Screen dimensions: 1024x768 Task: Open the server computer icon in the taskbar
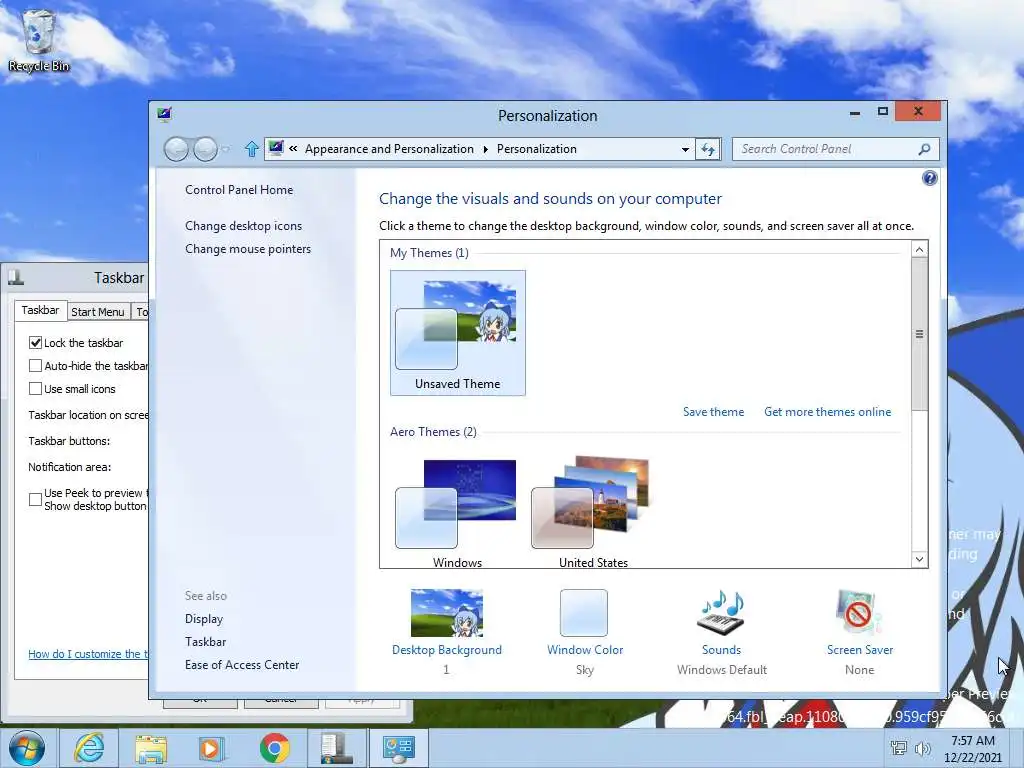coord(336,748)
